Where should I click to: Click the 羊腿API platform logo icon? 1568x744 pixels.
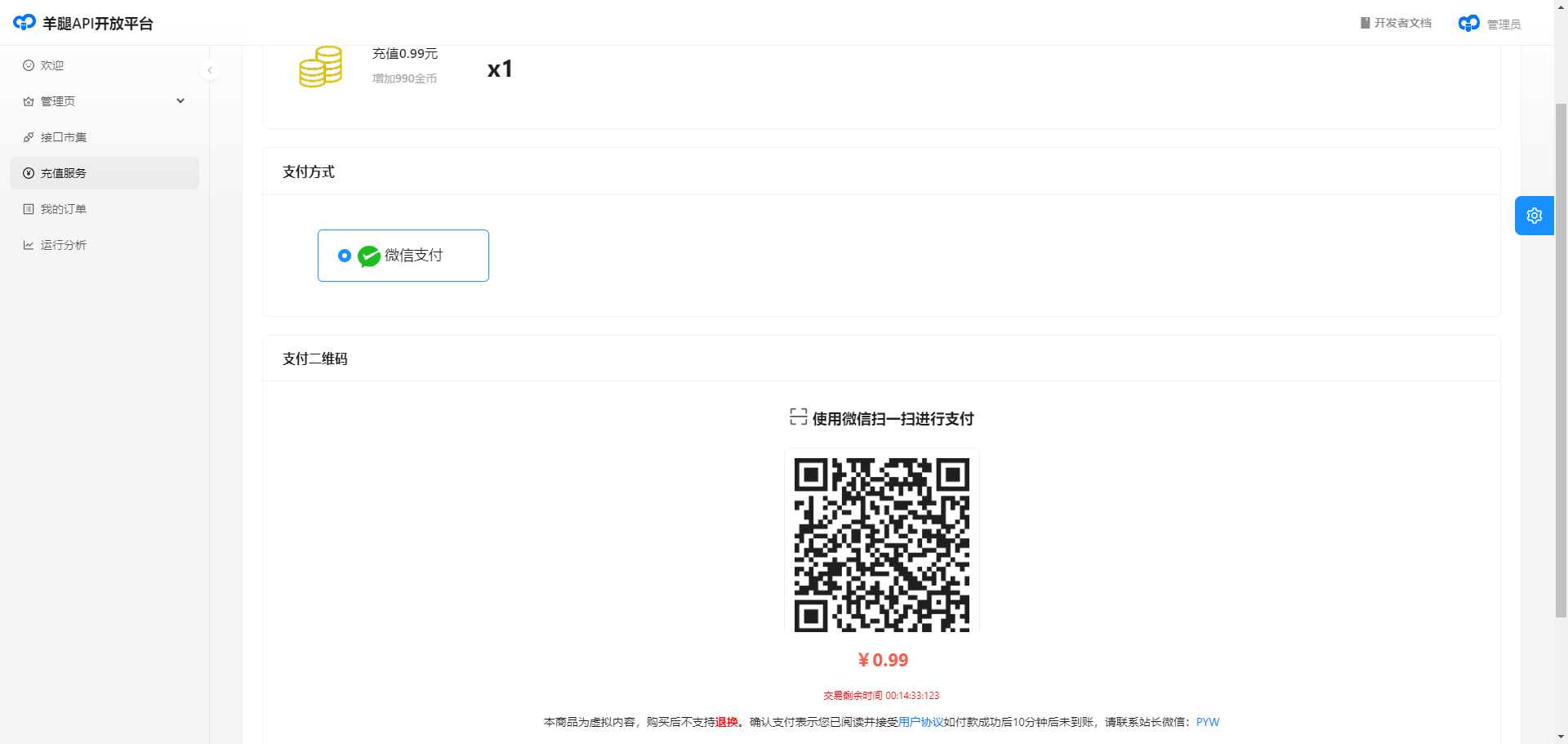pyautogui.click(x=24, y=23)
